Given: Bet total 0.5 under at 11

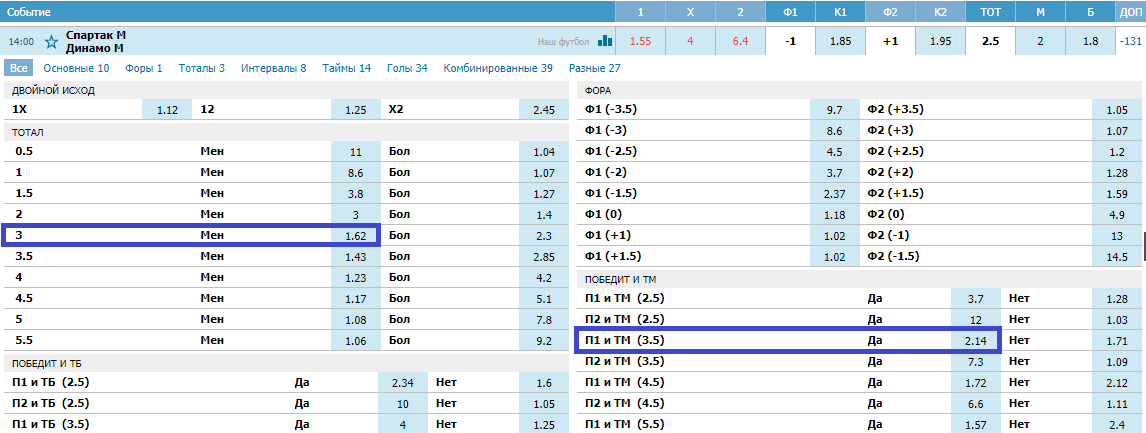Looking at the screenshot, I should [x=356, y=152].
